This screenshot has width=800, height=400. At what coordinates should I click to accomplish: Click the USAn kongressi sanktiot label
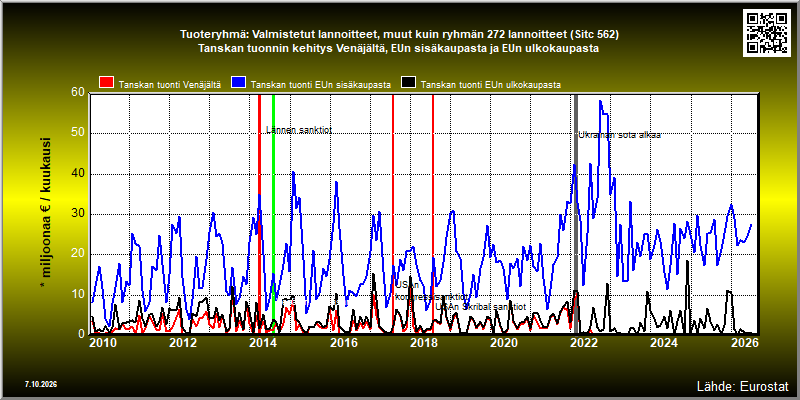(431, 291)
